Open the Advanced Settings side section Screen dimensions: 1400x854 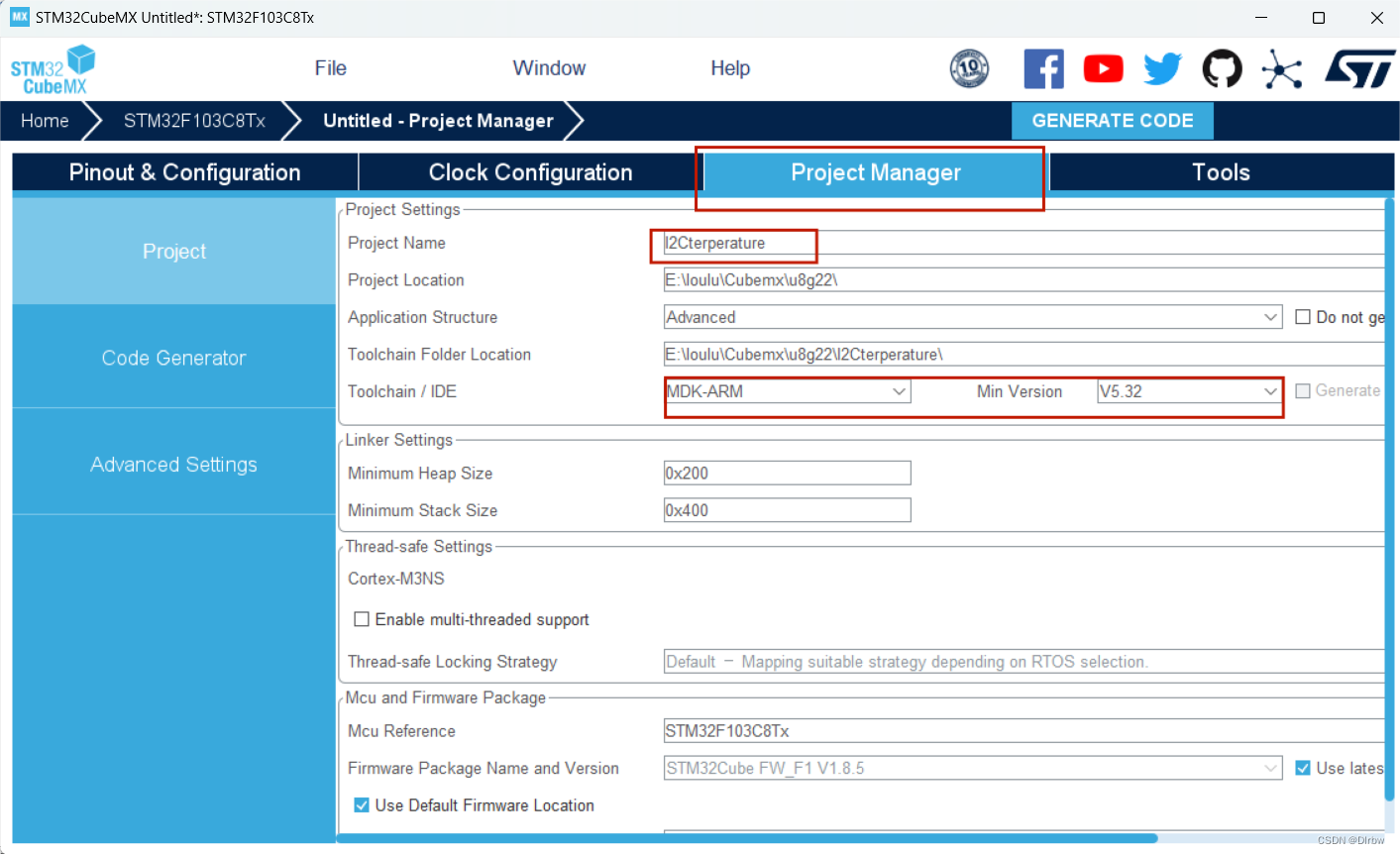pos(174,465)
